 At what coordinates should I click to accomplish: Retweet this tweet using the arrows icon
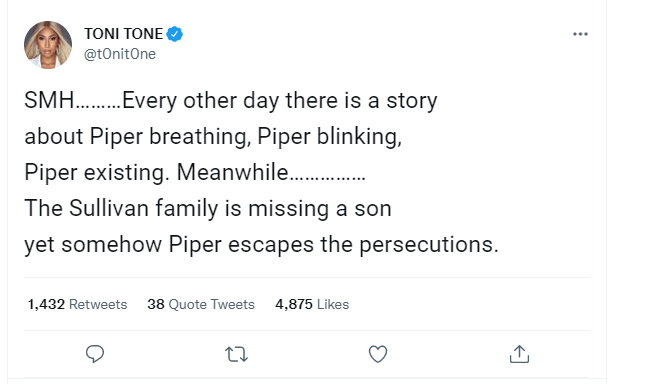pos(236,354)
